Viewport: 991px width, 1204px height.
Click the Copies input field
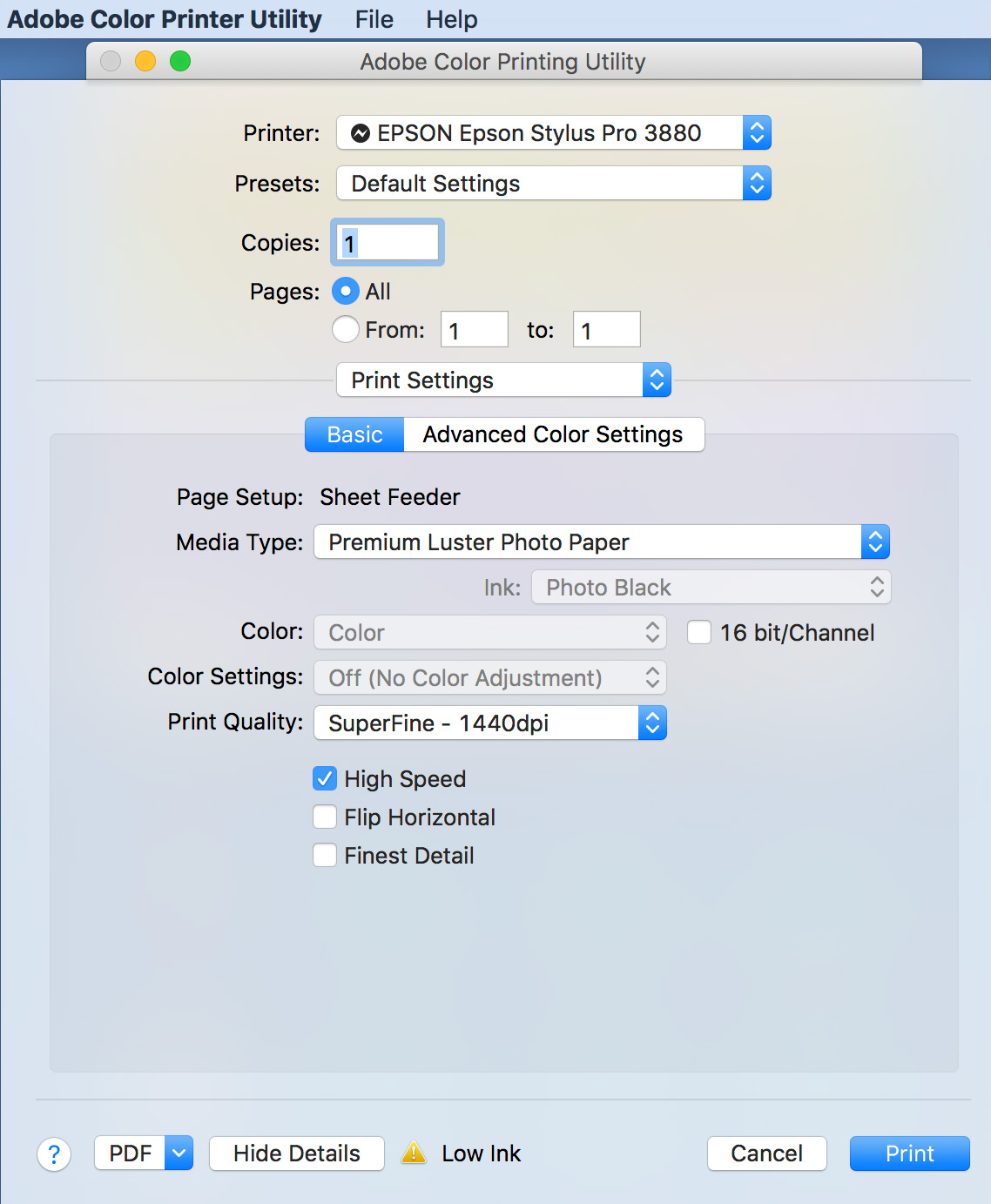pos(388,242)
